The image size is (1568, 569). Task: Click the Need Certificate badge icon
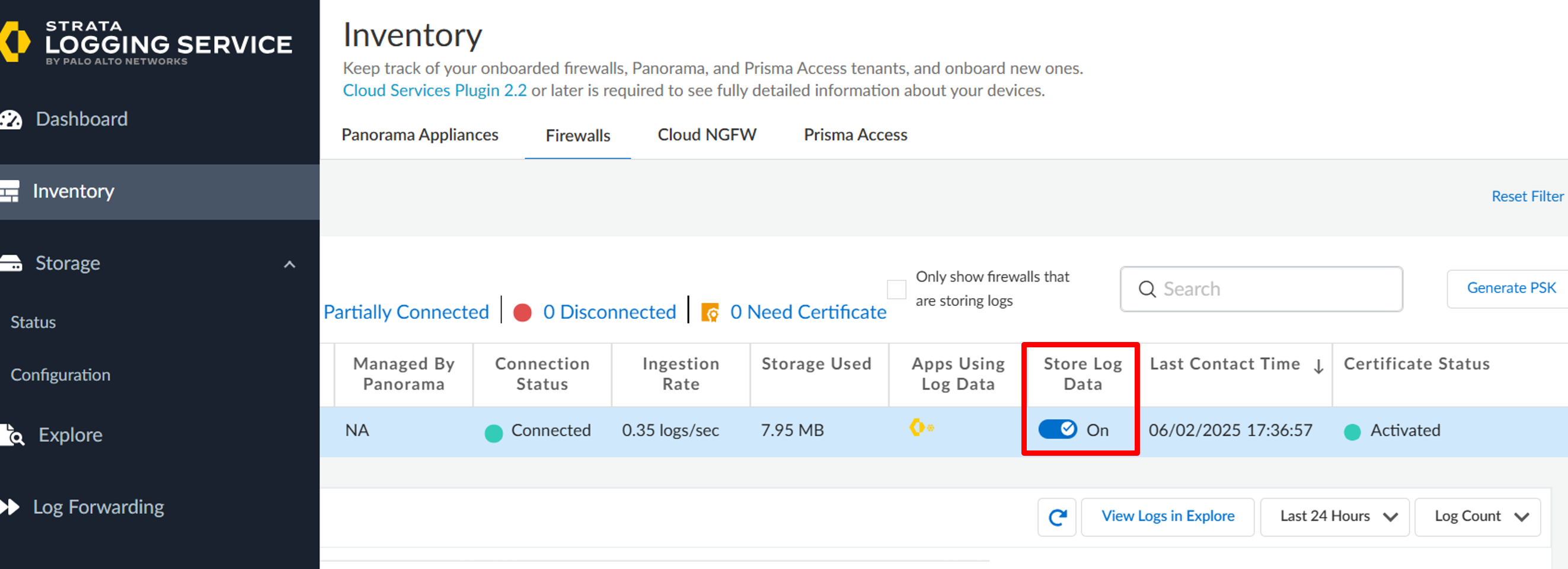710,312
